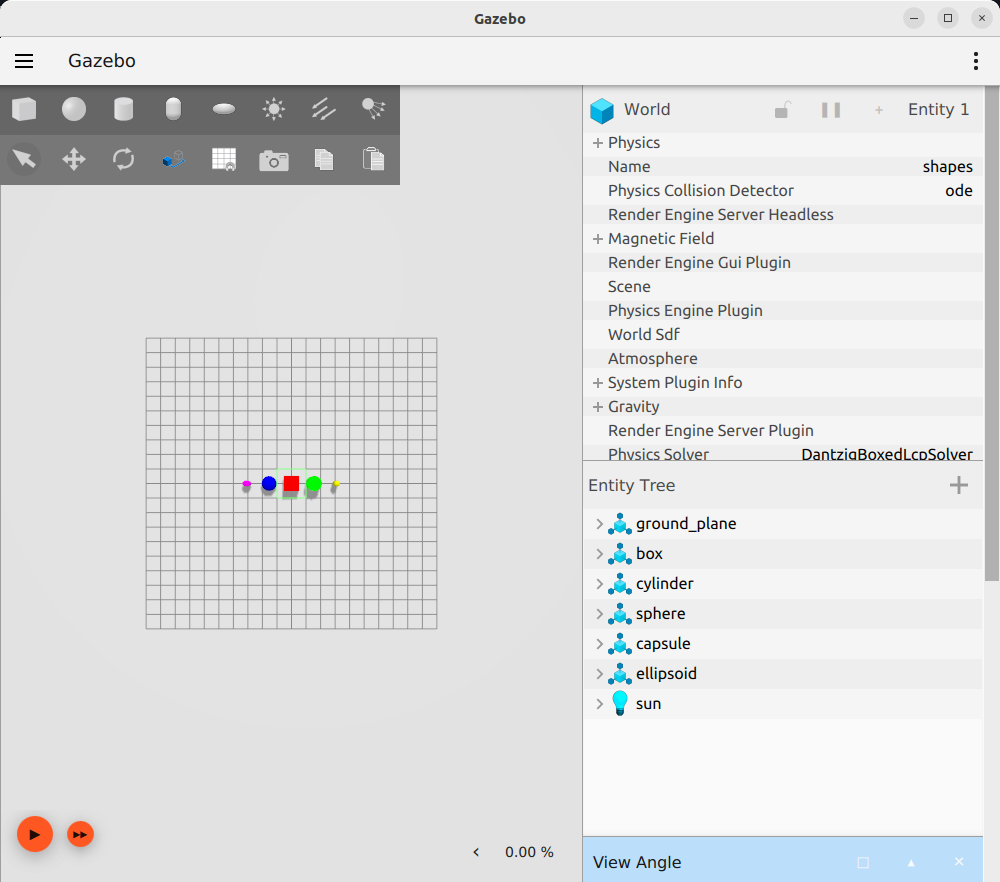The height and width of the screenshot is (882, 1000).
Task: Insert a box shape from the toolbar
Action: tap(24, 109)
